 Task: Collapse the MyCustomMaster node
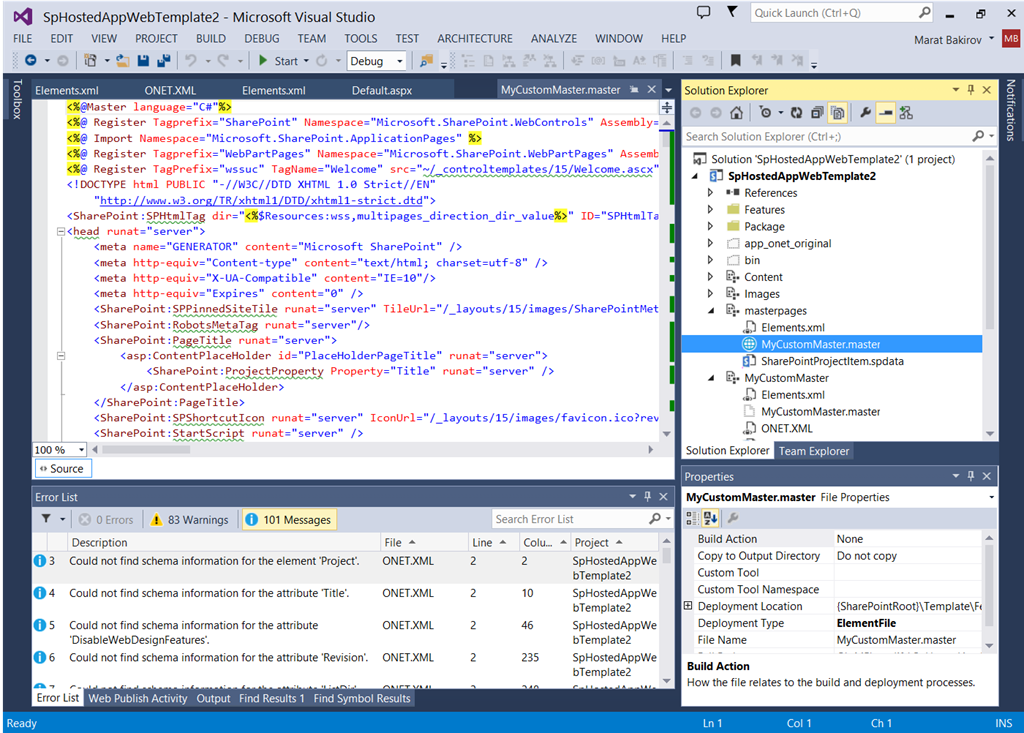(711, 378)
